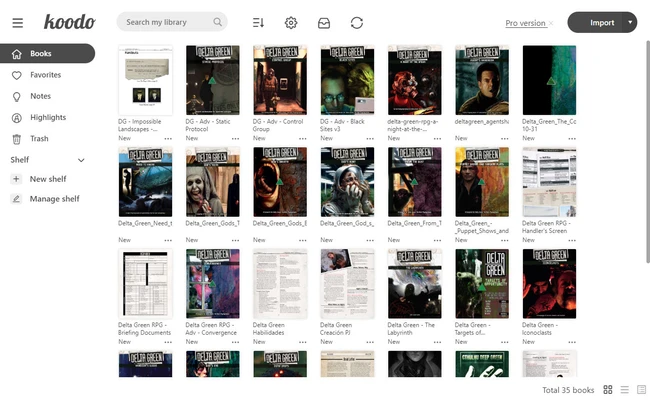Open settings gear icon

click(291, 23)
